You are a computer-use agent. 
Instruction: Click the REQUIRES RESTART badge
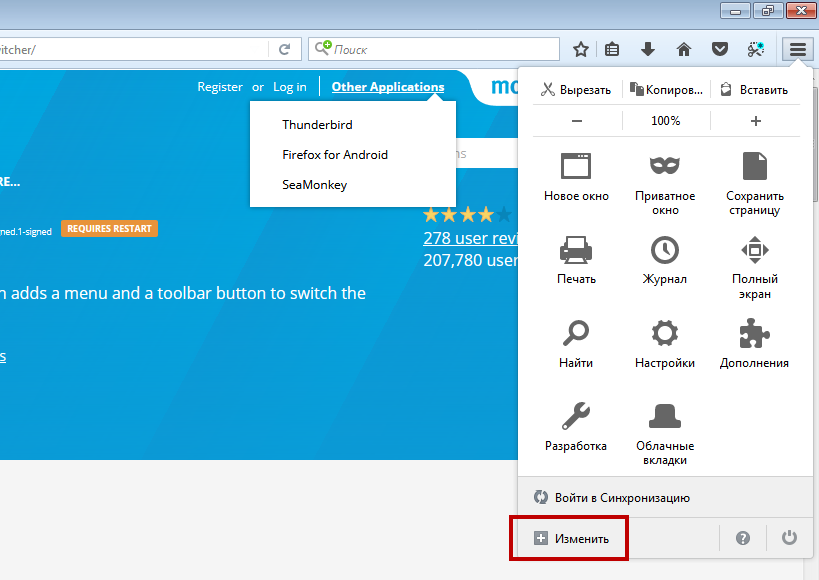109,229
